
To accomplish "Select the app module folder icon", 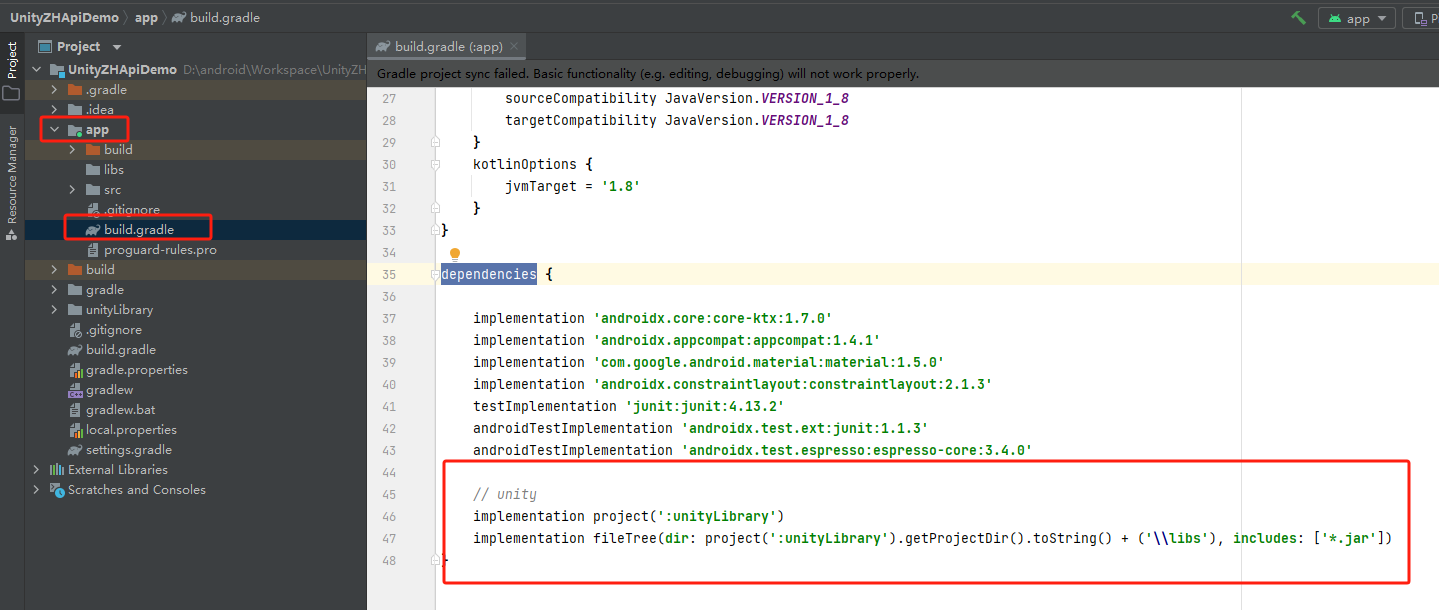I will [x=75, y=130].
